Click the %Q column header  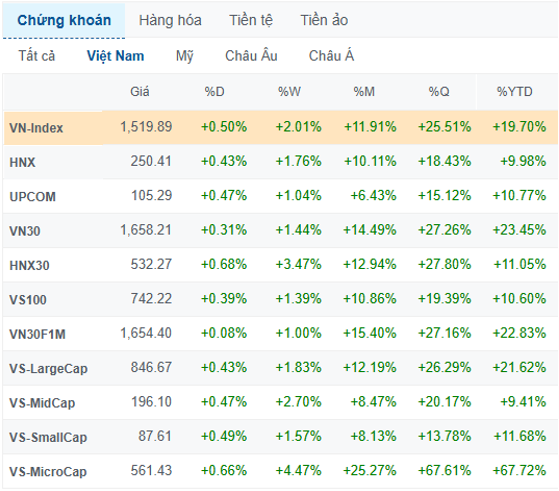tap(439, 92)
